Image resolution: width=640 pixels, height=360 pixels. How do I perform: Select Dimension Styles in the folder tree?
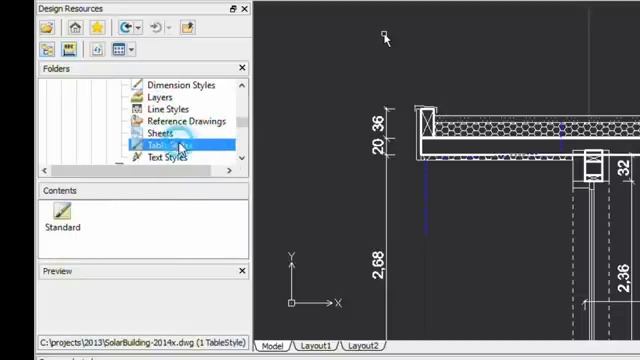[x=181, y=85]
